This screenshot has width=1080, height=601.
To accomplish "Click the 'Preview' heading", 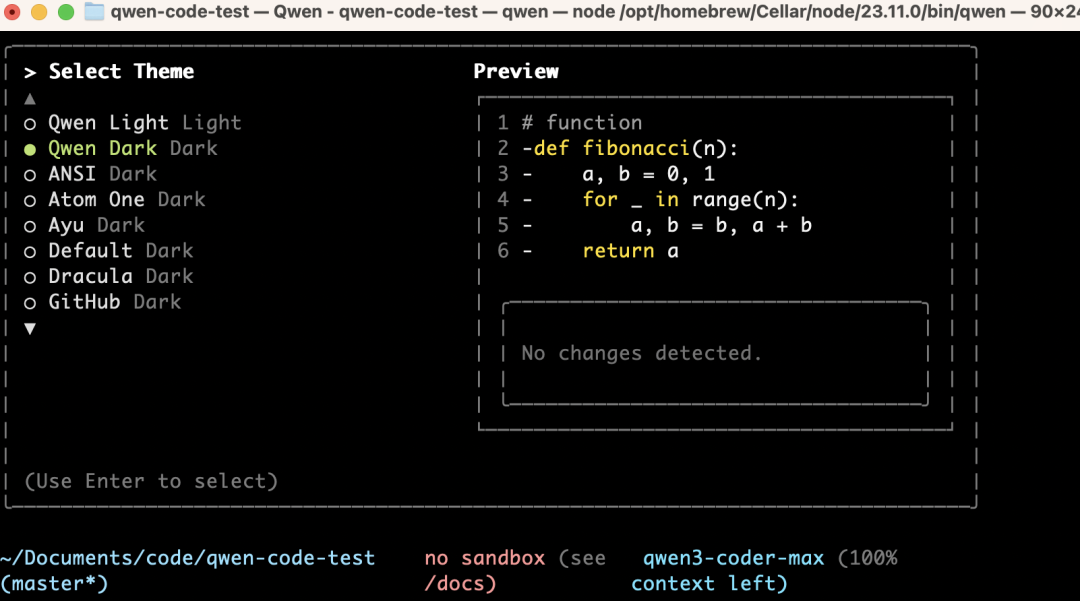I will (x=516, y=72).
